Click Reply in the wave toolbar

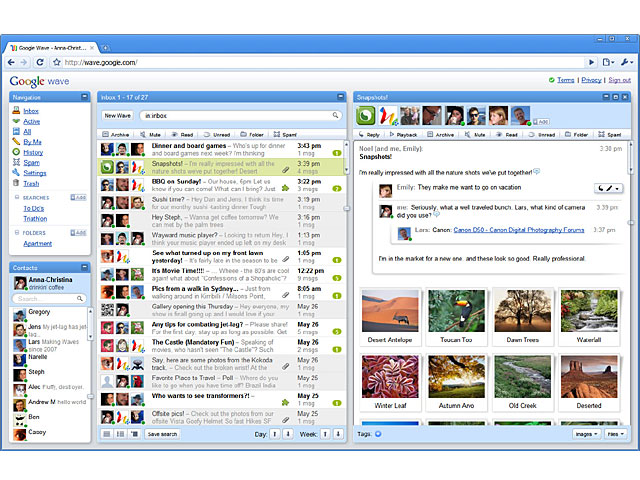(368, 133)
